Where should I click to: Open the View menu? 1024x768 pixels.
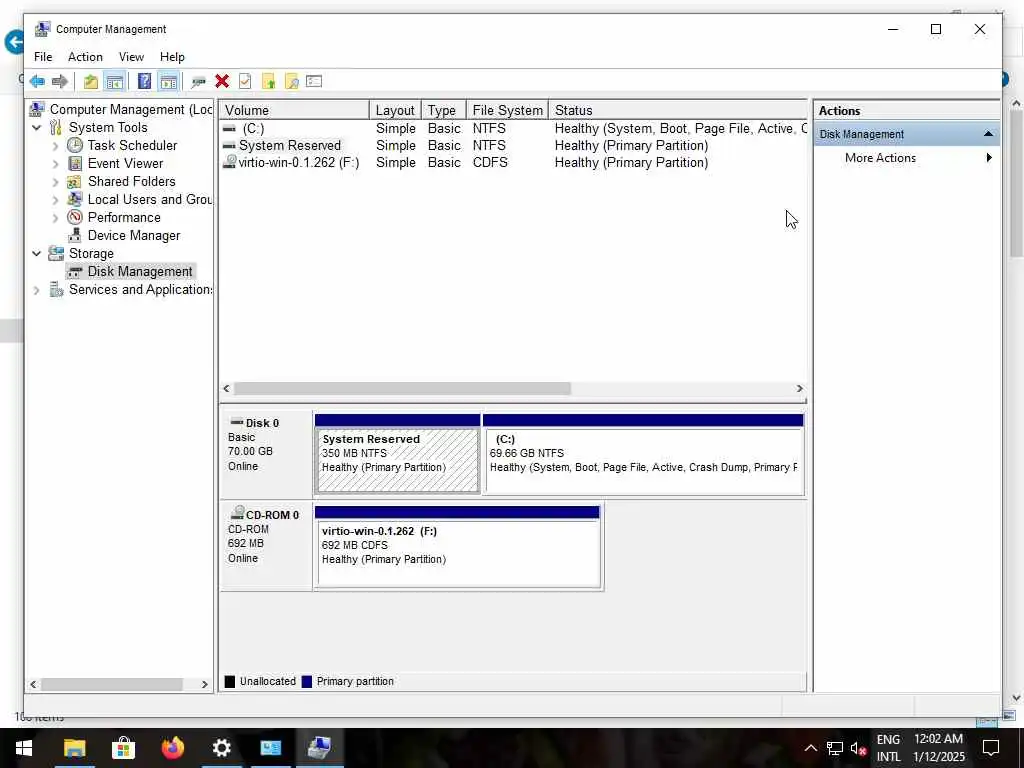[x=131, y=57]
